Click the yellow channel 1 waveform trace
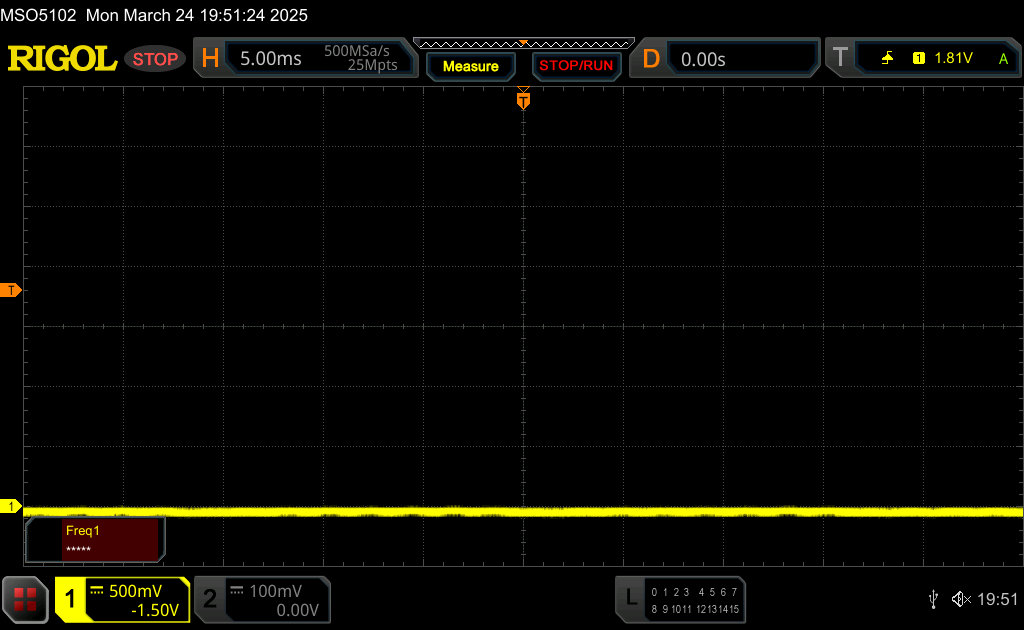 click(x=523, y=512)
